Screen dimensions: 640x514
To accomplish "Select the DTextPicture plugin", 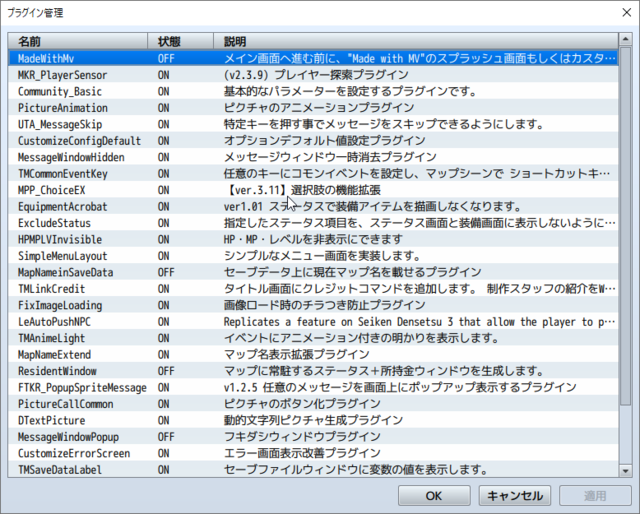I will pos(313,421).
